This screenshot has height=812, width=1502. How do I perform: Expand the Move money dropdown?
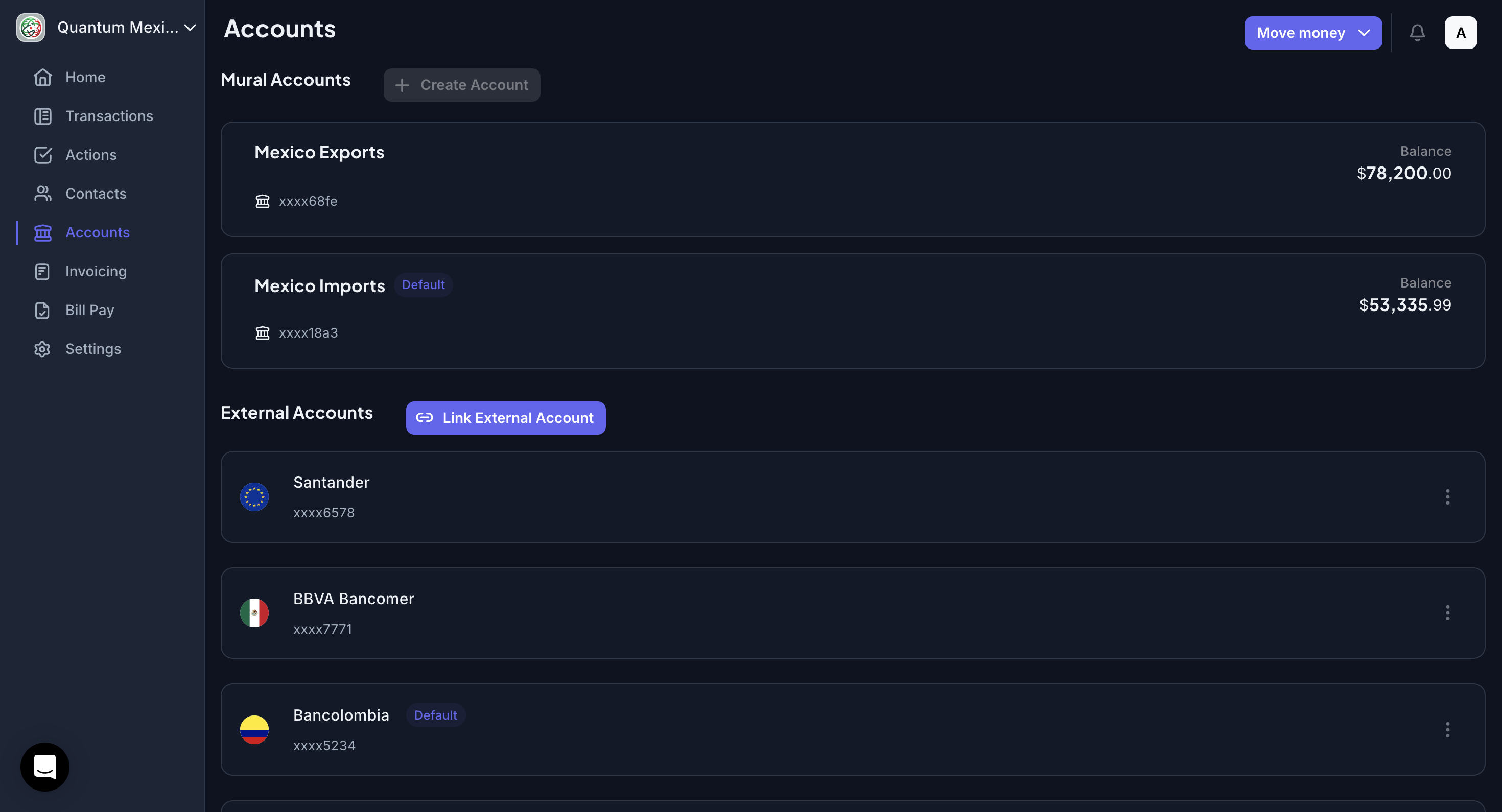[1312, 33]
